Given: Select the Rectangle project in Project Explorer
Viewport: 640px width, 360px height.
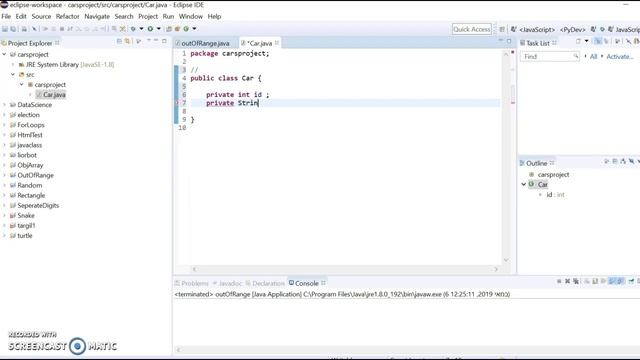Looking at the screenshot, I should pos(31,195).
